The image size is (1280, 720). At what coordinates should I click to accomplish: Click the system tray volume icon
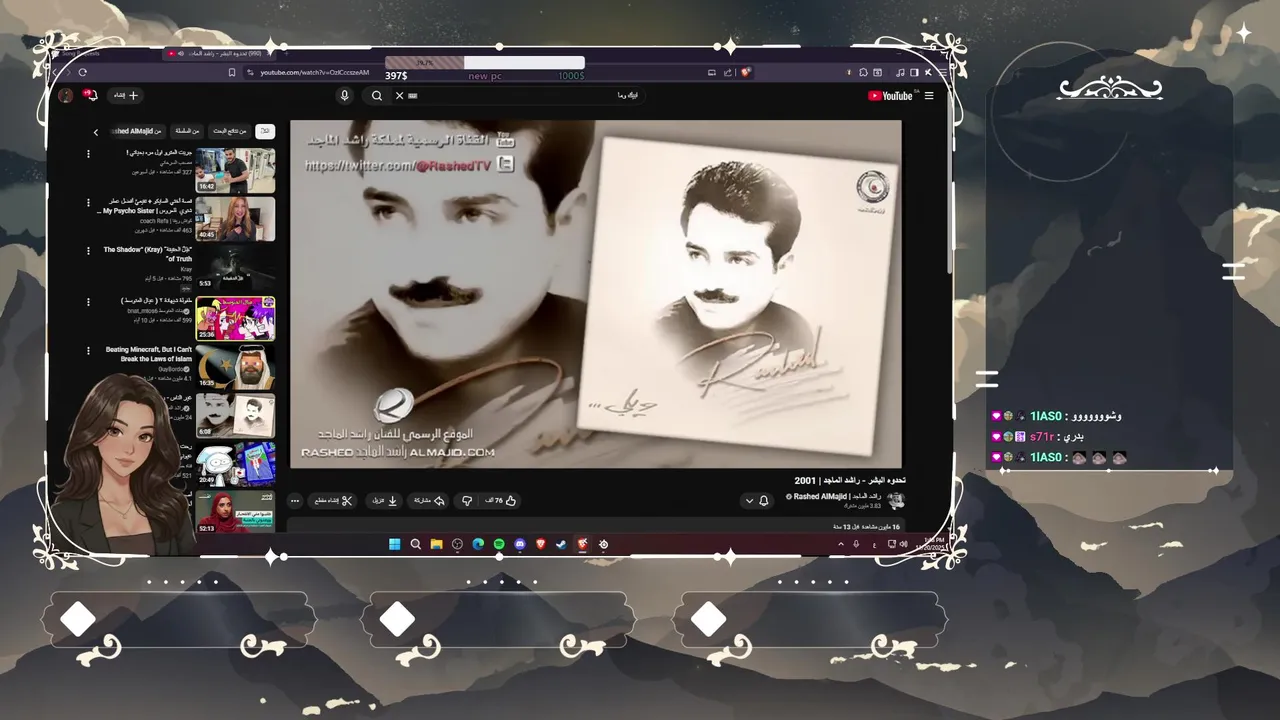[x=905, y=544]
